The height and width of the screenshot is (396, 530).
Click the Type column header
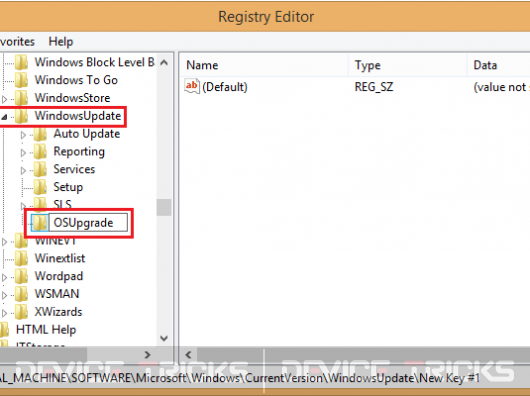click(x=408, y=65)
